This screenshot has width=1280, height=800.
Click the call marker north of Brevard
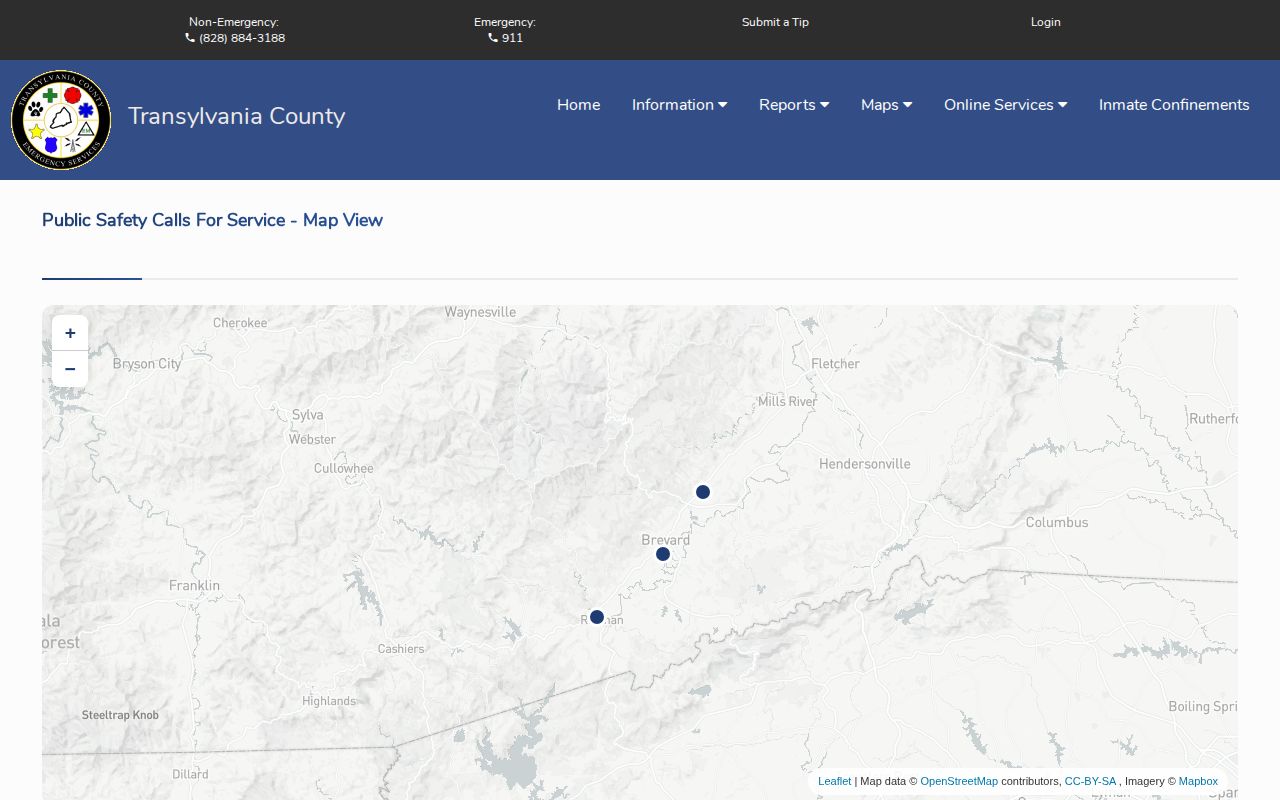[703, 492]
